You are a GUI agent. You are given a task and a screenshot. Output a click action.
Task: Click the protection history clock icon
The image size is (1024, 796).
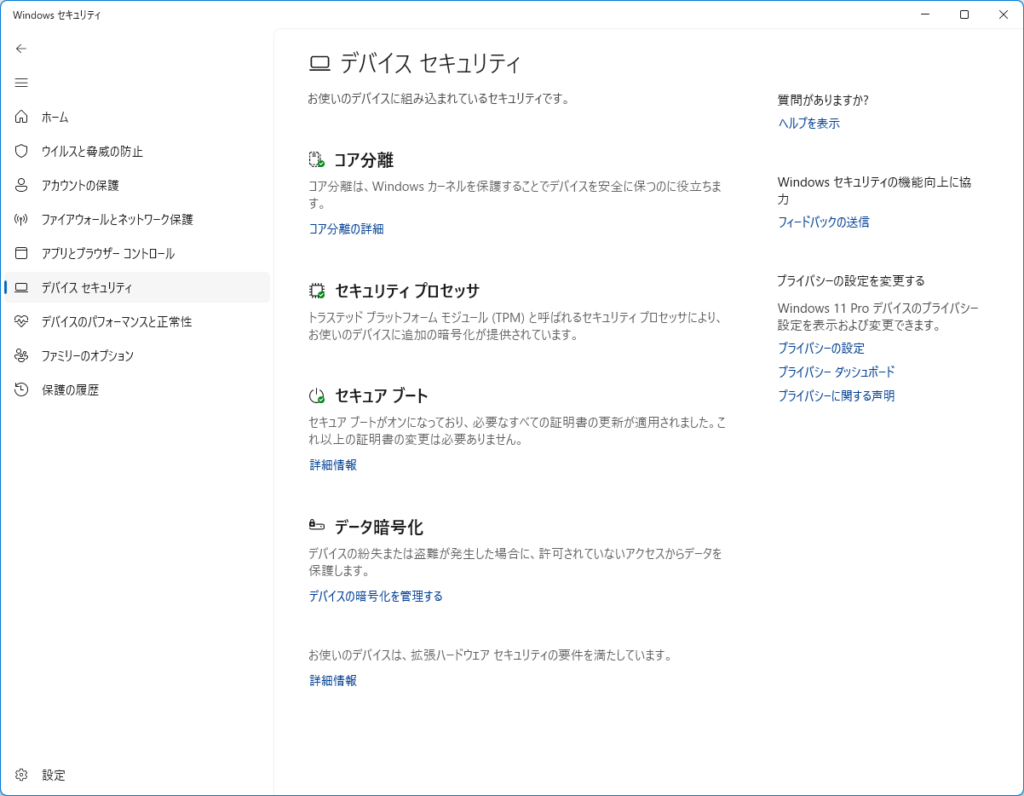[21, 389]
